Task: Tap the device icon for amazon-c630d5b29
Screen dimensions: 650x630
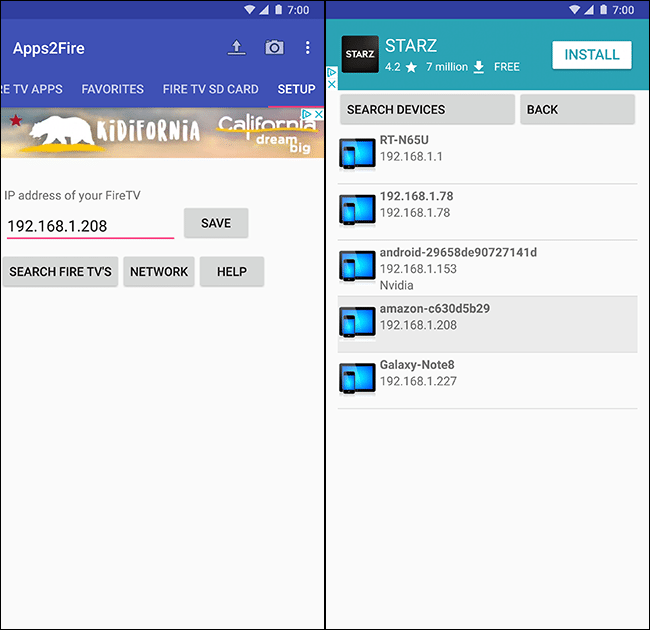Action: pyautogui.click(x=357, y=322)
